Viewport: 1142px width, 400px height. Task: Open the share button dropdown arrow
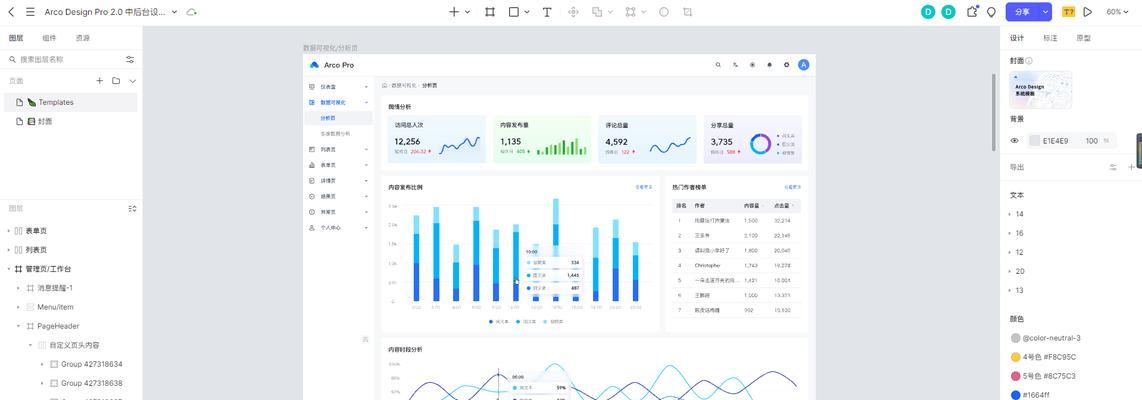[x=1046, y=12]
